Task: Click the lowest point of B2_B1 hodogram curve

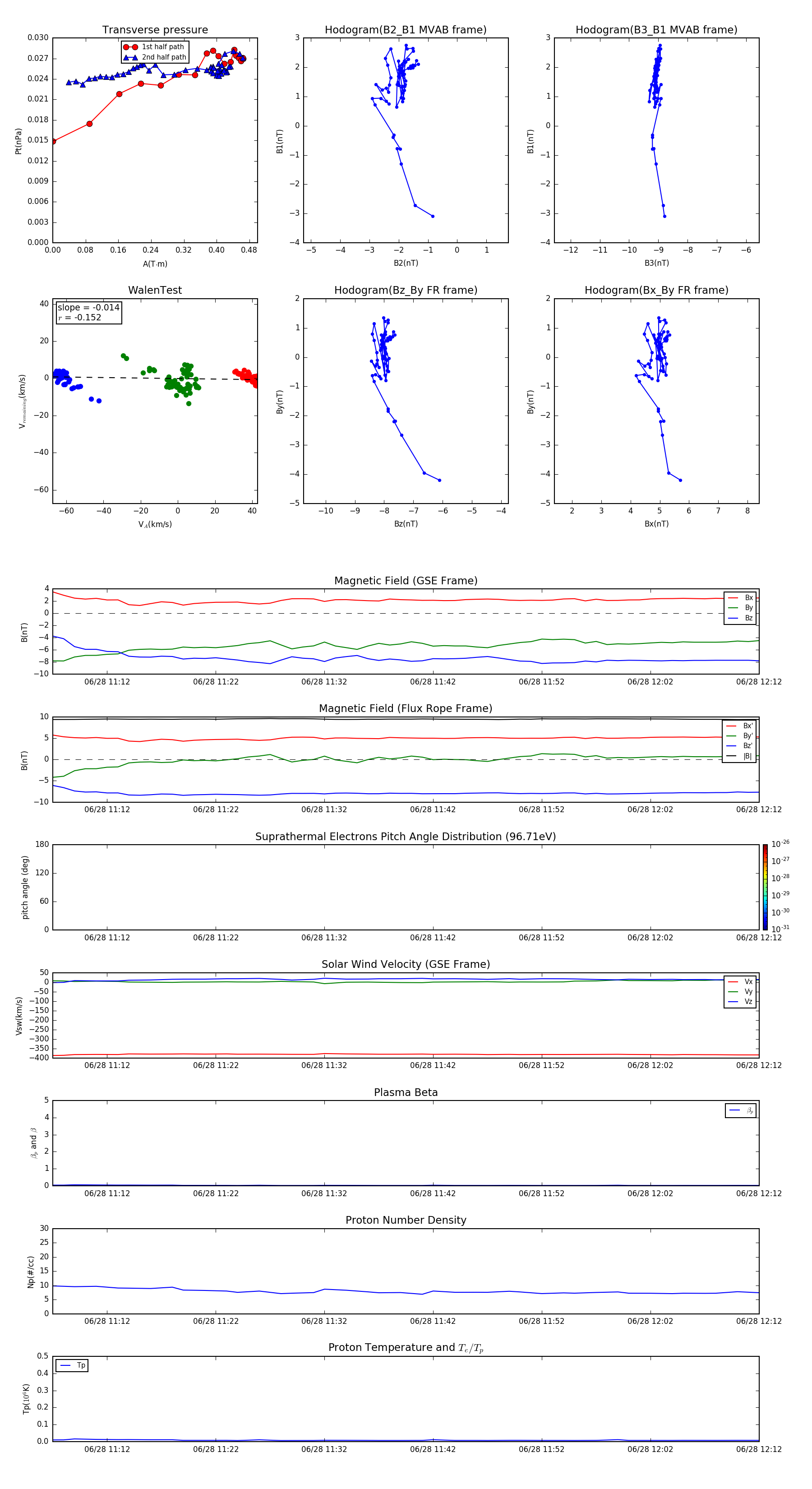Action: [433, 216]
